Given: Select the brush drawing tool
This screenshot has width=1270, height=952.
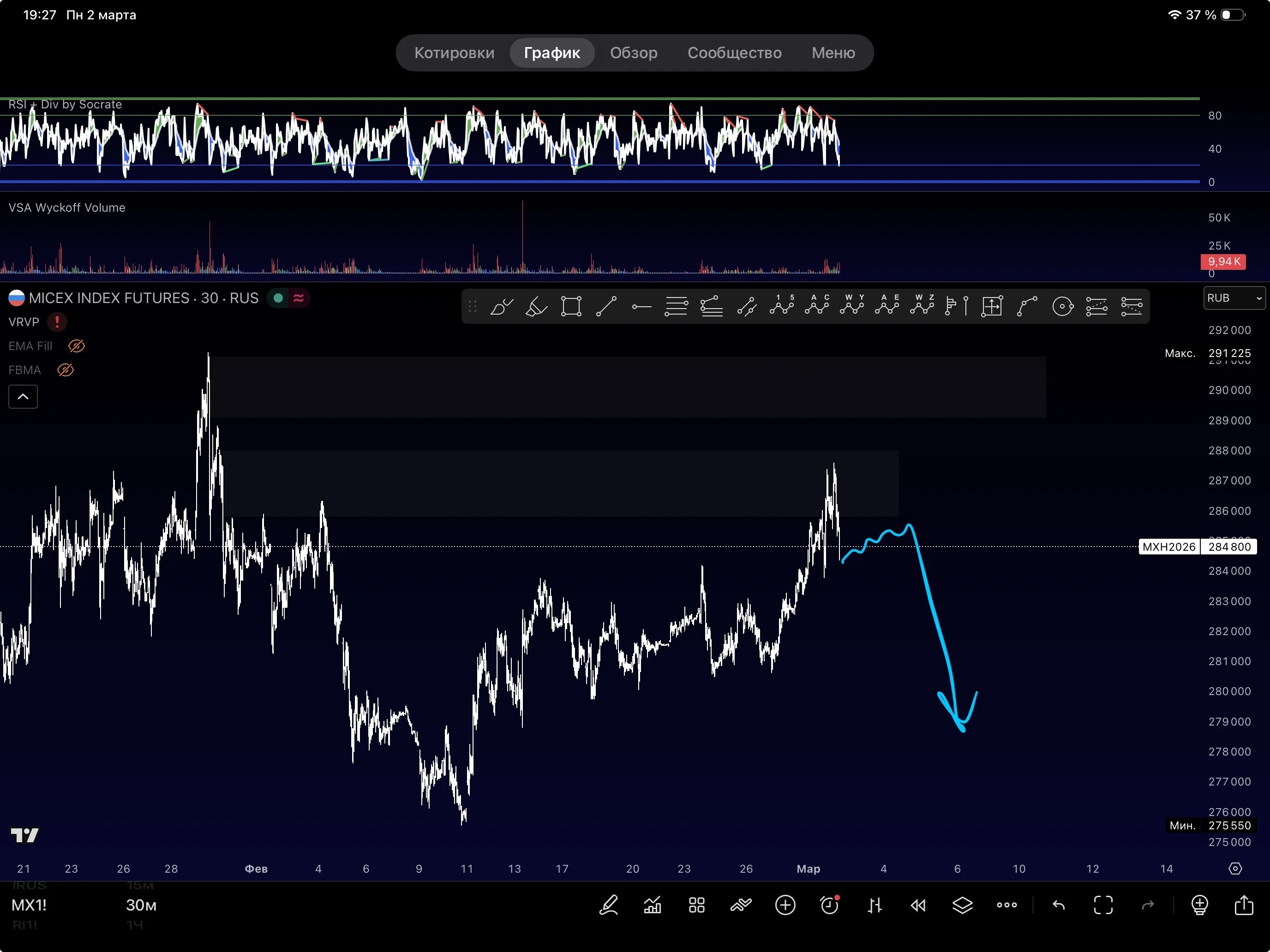Looking at the screenshot, I should (501, 306).
